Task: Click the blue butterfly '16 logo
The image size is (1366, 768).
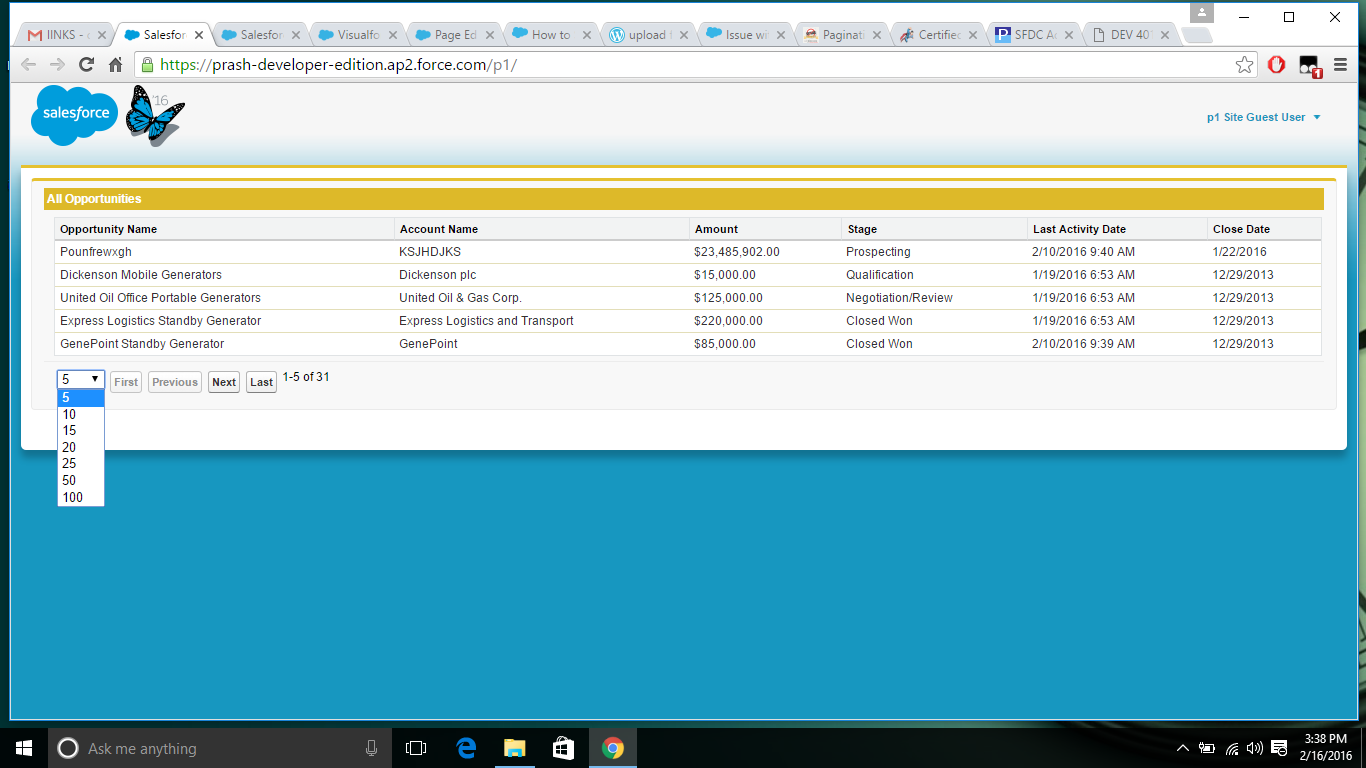Action: (155, 115)
